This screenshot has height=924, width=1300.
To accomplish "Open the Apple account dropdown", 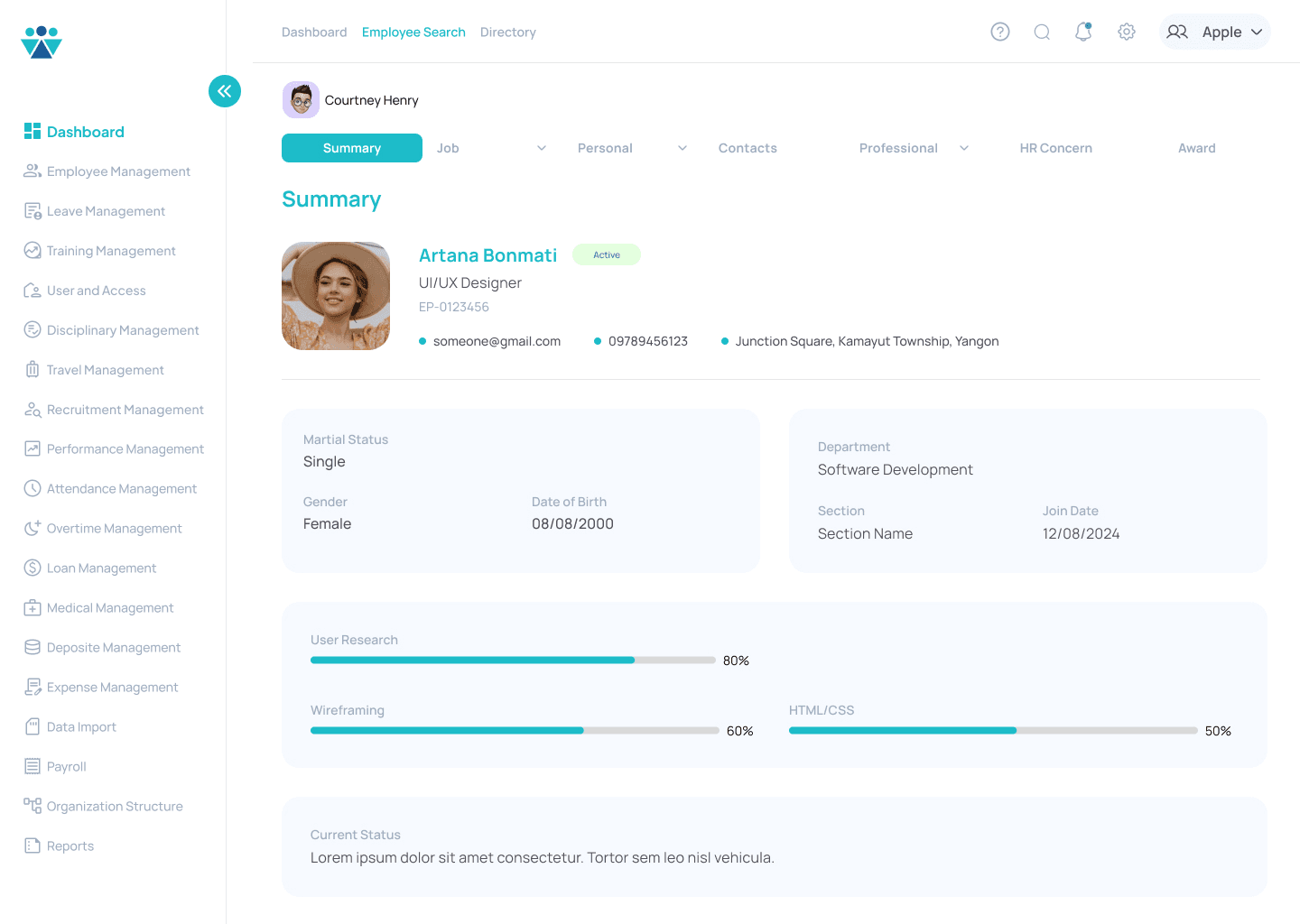I will click(1215, 32).
